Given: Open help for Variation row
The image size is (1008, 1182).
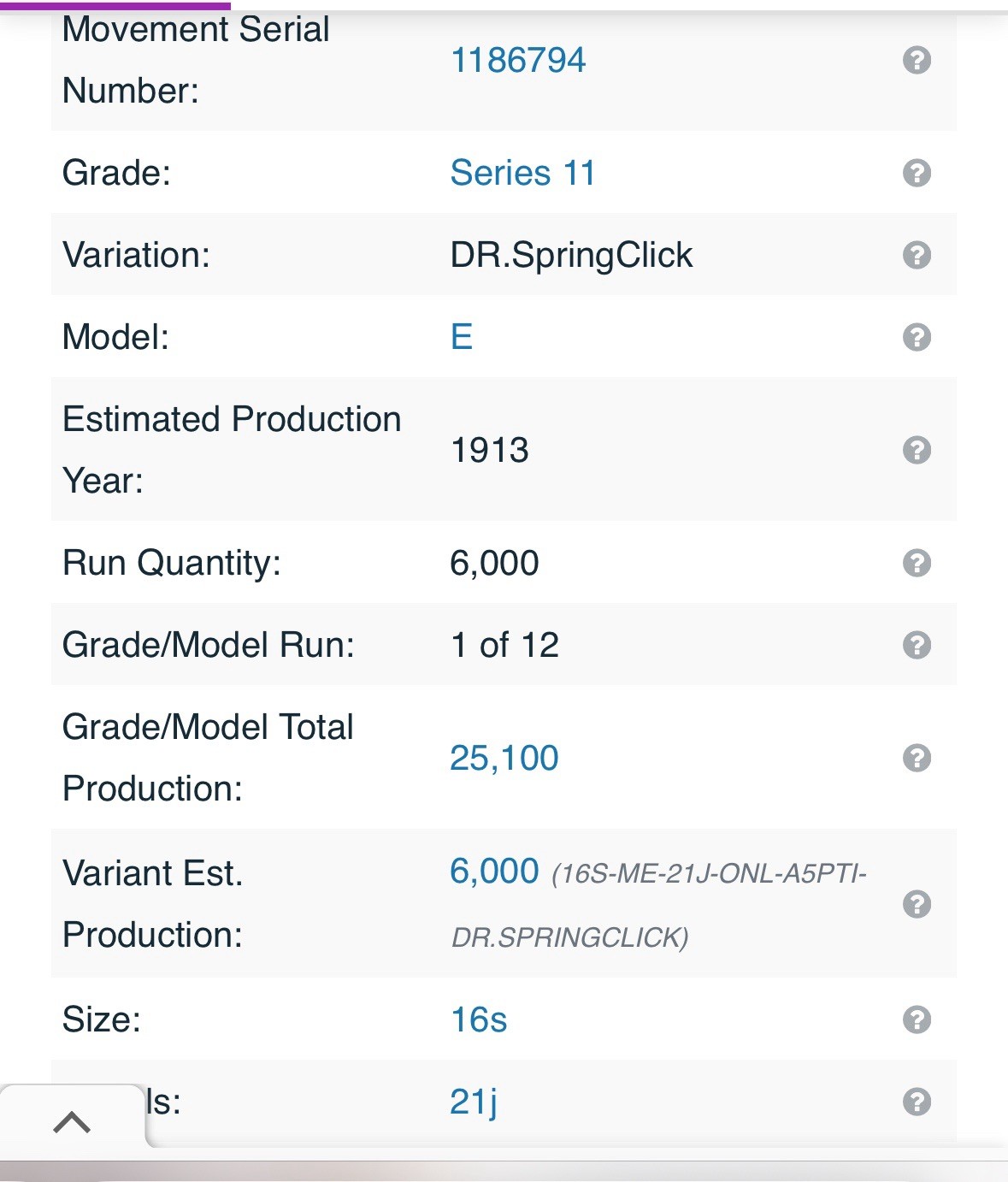Looking at the screenshot, I should (917, 255).
